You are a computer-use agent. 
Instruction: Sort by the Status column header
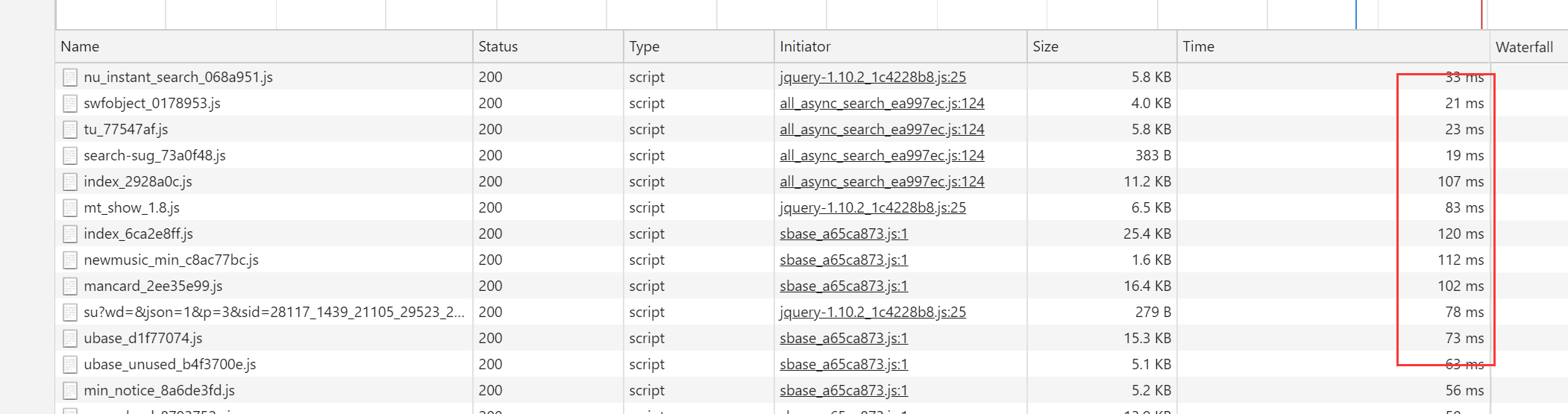(498, 46)
